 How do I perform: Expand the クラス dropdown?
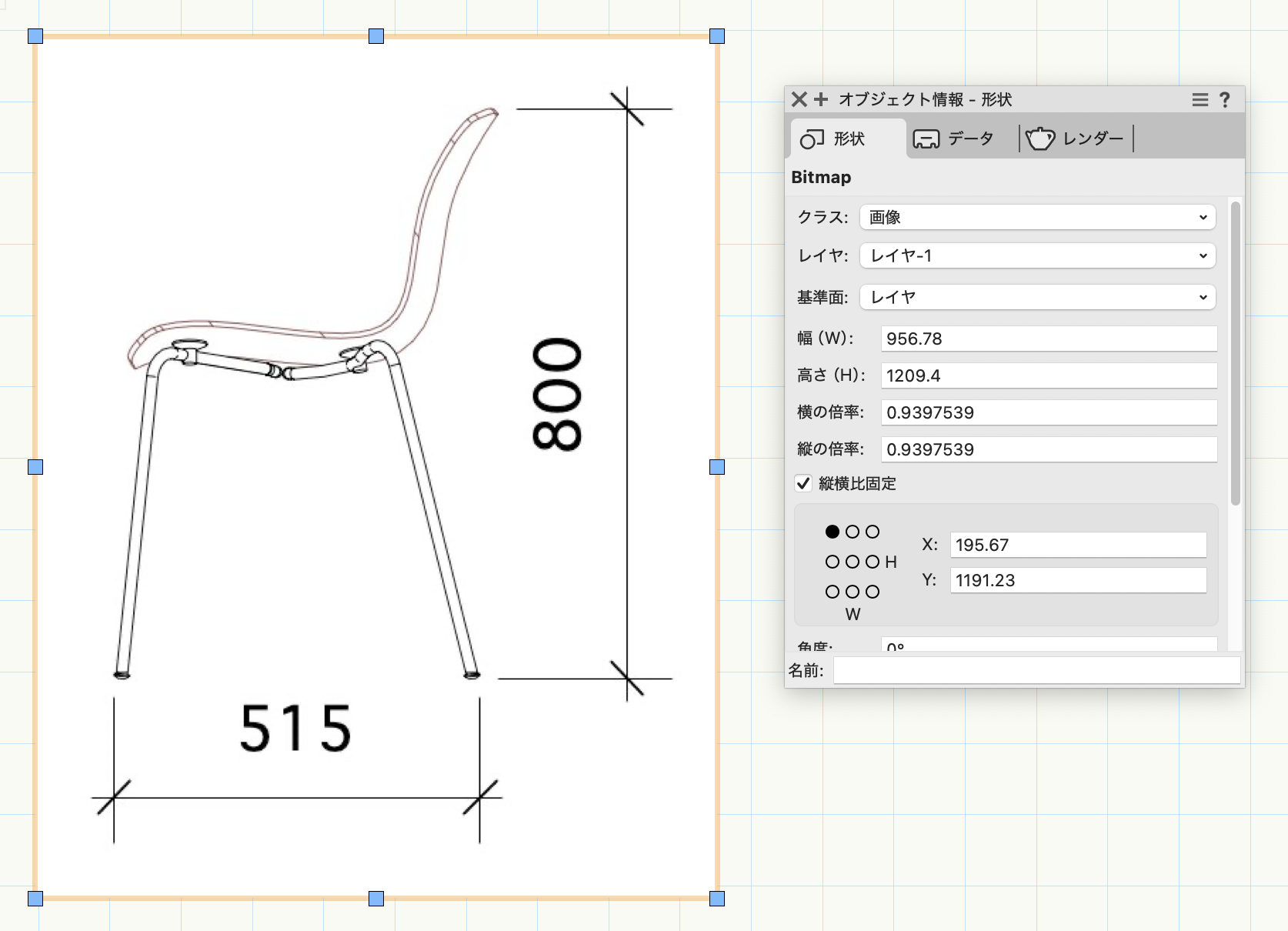1037,217
